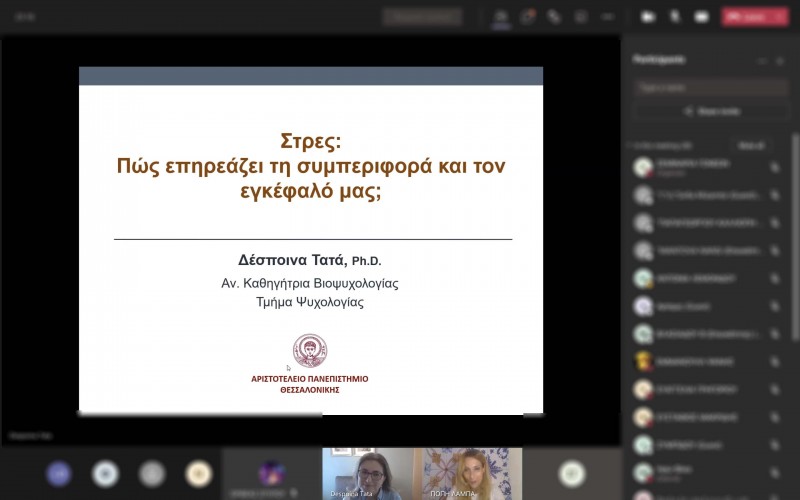Open the meeting chat icon

[x=527, y=17]
